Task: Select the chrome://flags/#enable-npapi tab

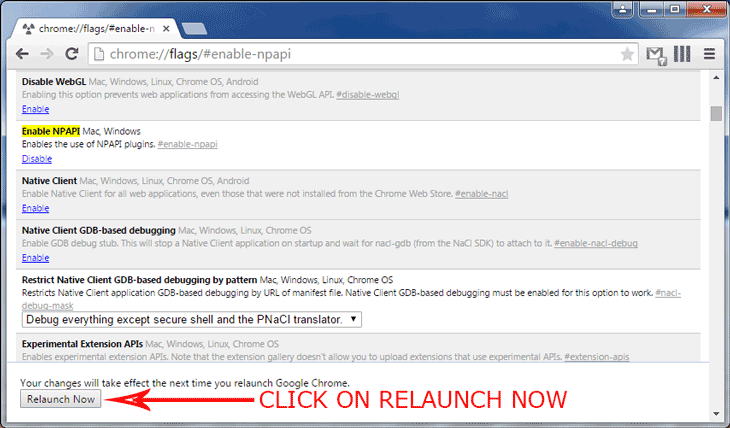Action: tap(95, 29)
